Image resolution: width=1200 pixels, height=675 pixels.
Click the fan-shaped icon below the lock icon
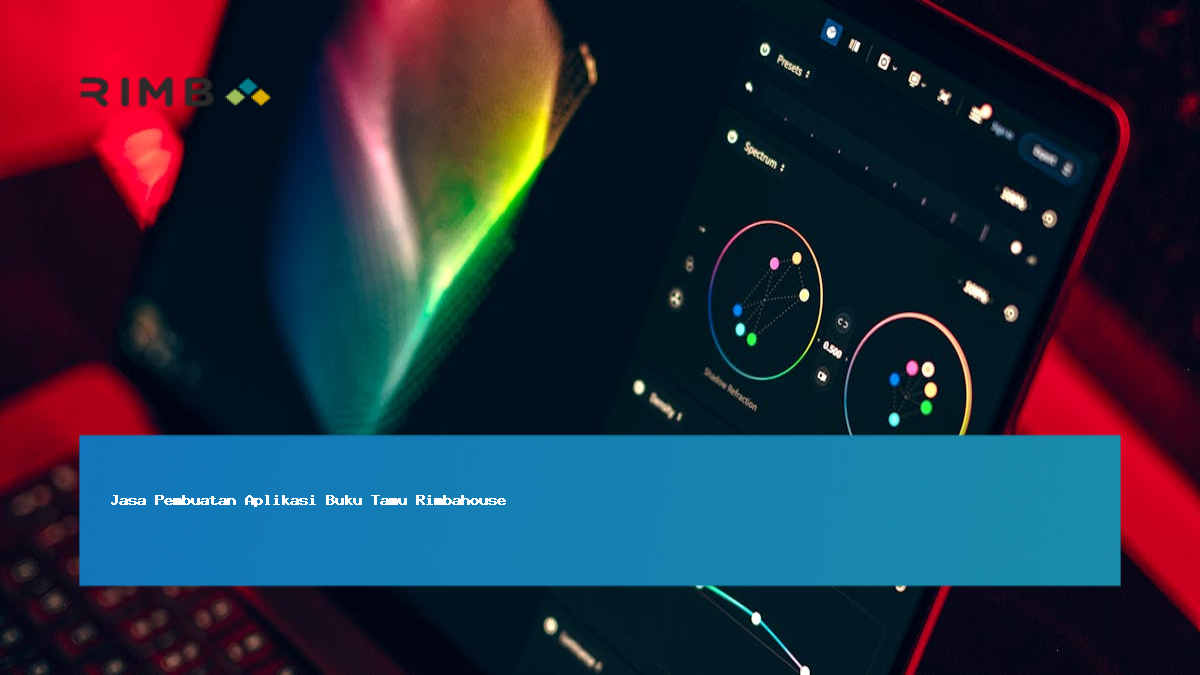coord(675,298)
